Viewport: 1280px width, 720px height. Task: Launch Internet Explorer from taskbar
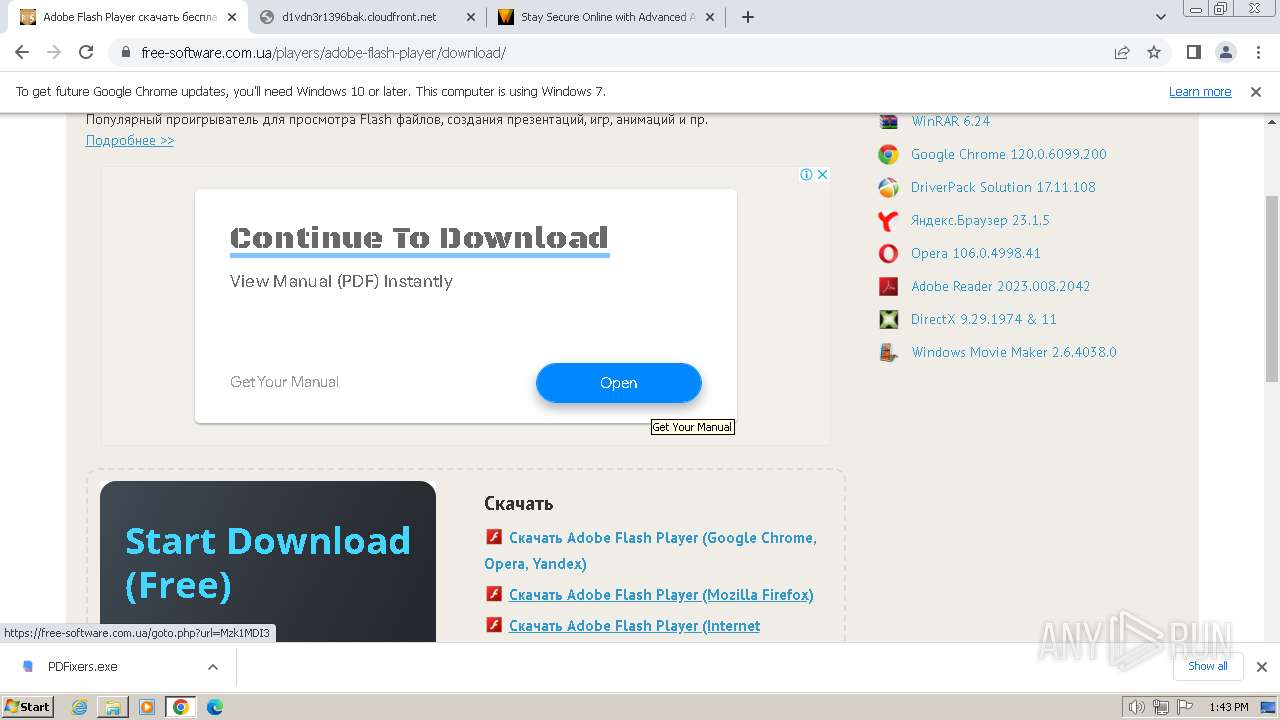pyautogui.click(x=80, y=707)
